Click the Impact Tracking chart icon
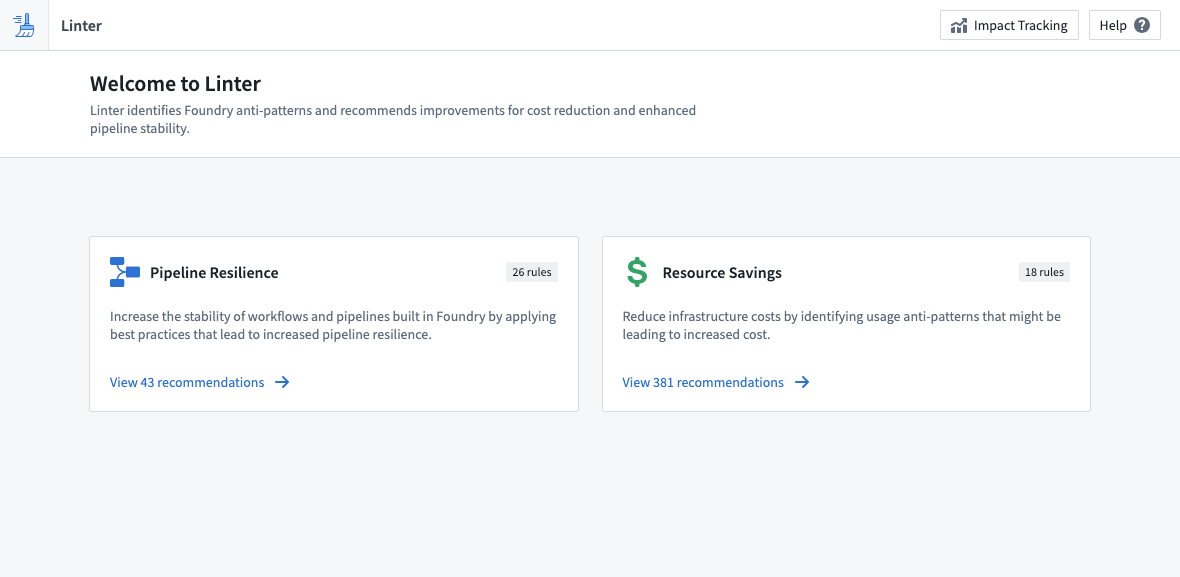 click(959, 26)
